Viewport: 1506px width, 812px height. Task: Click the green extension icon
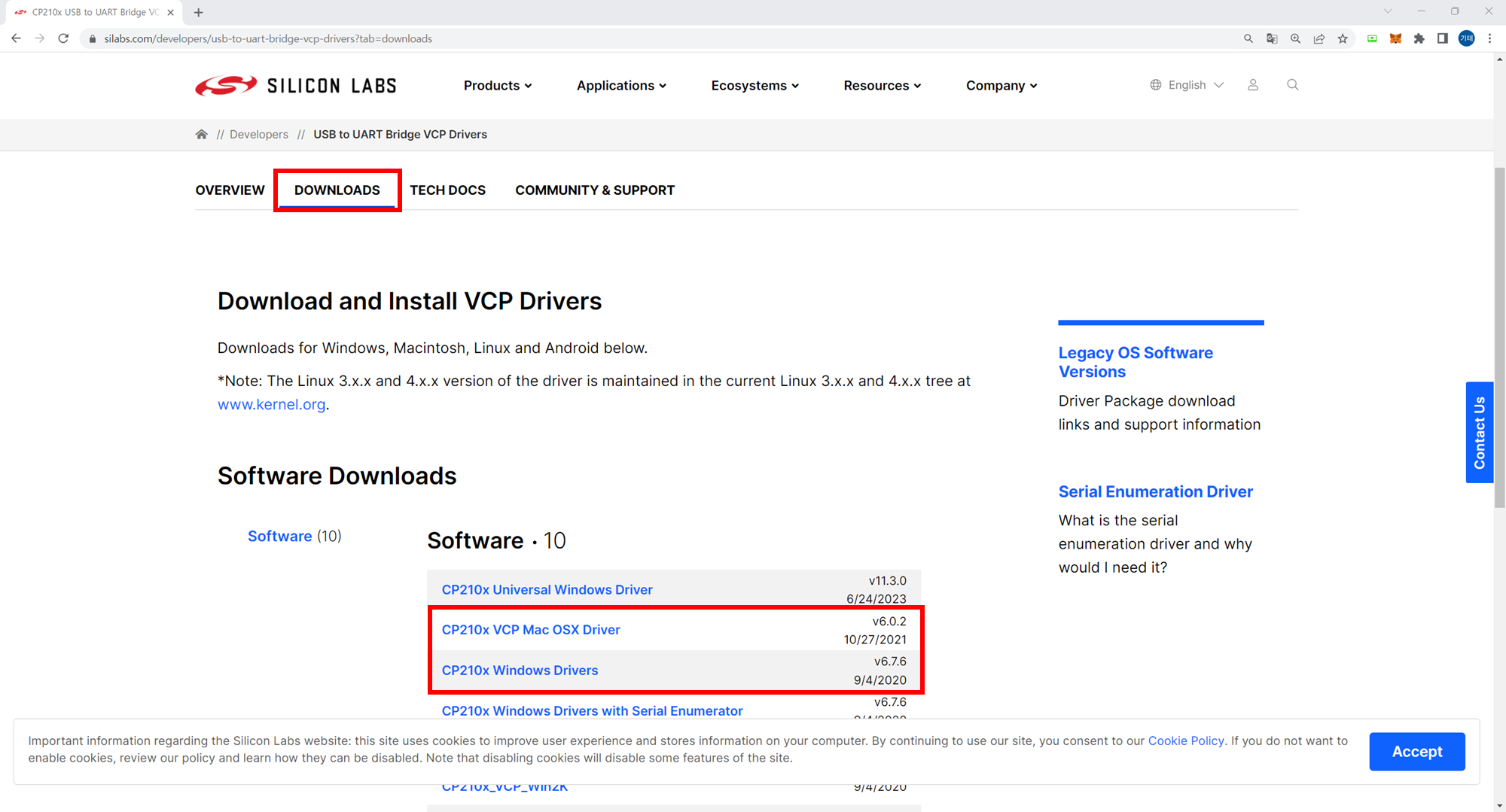click(1372, 38)
